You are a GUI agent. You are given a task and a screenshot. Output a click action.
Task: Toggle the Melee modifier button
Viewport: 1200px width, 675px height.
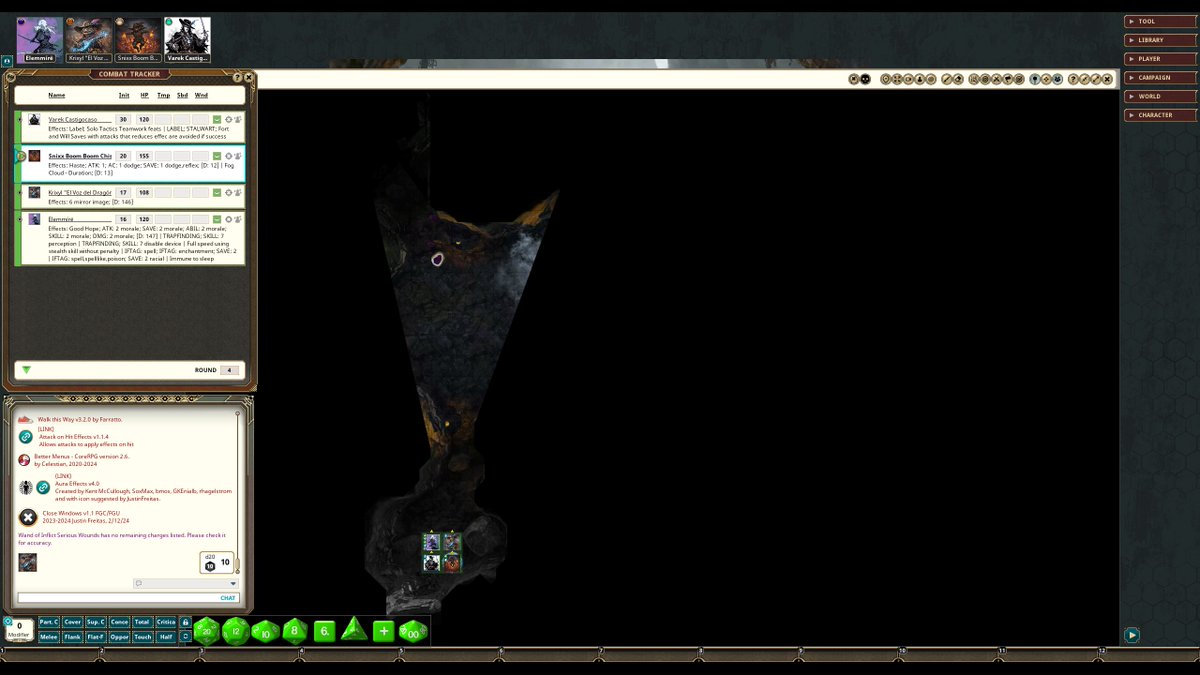click(x=49, y=637)
